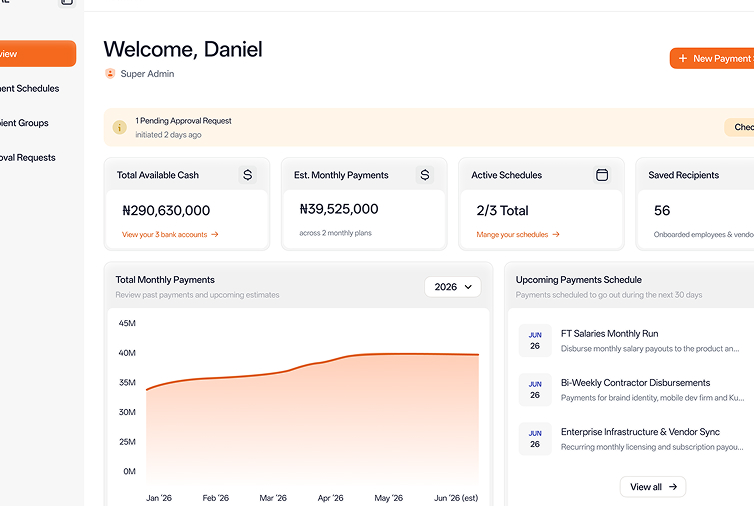Click Jun '26 (est) chart axis label
The width and height of the screenshot is (754, 506).
(456, 498)
